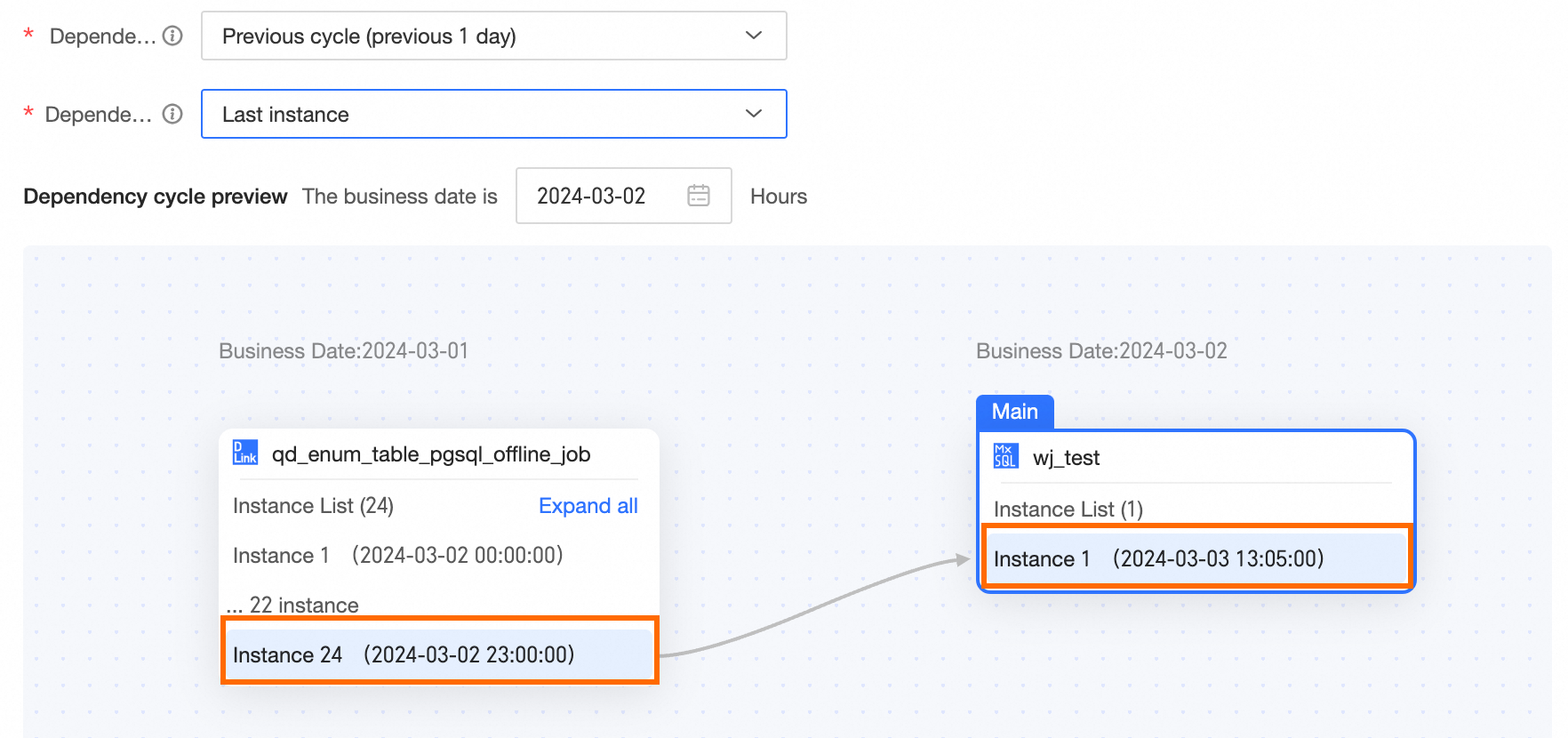1568x738 pixels.
Task: Click info icon beside first Depende… label
Action: 173,36
